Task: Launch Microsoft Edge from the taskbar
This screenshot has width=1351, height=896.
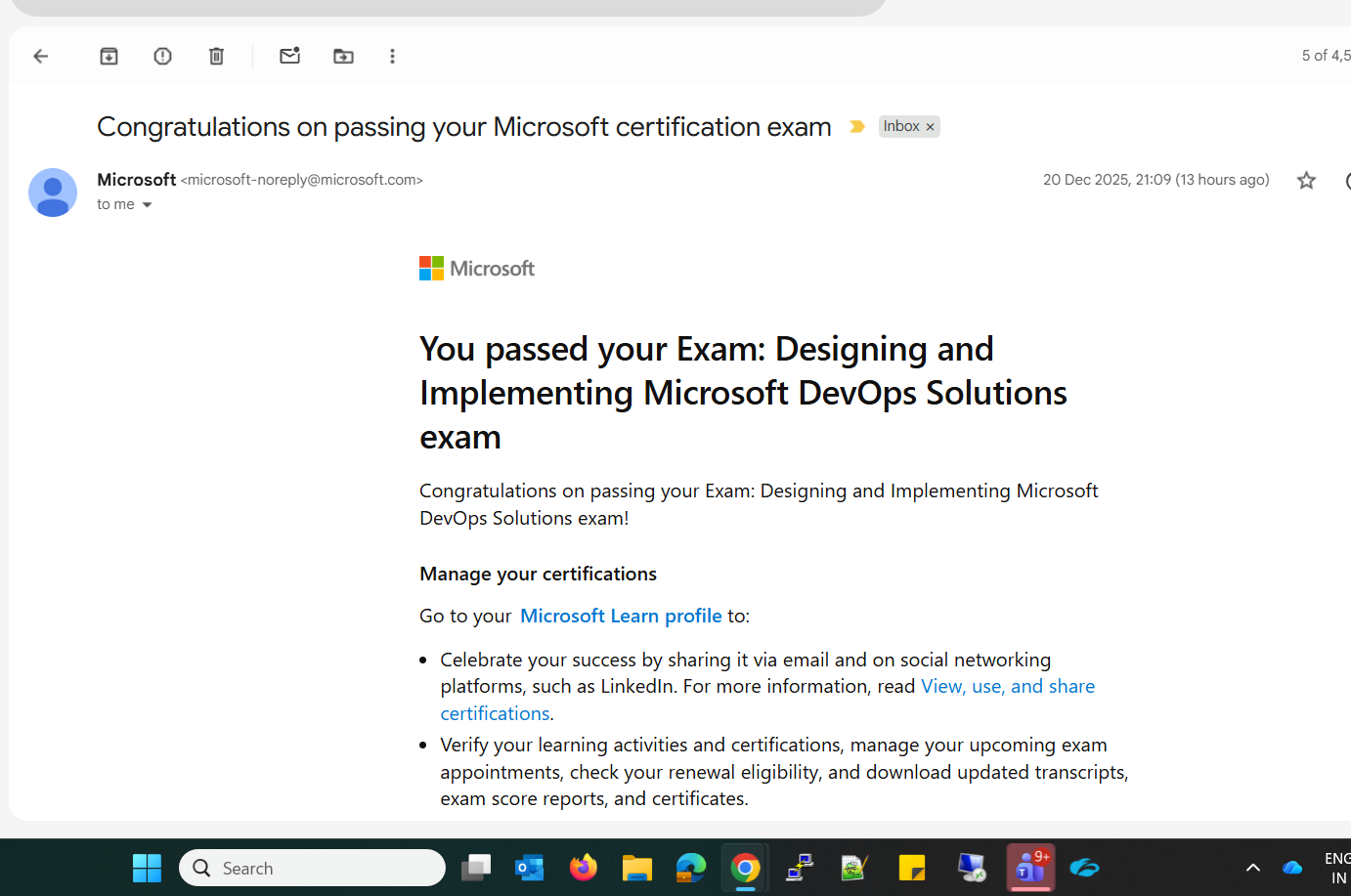Action: tap(691, 868)
